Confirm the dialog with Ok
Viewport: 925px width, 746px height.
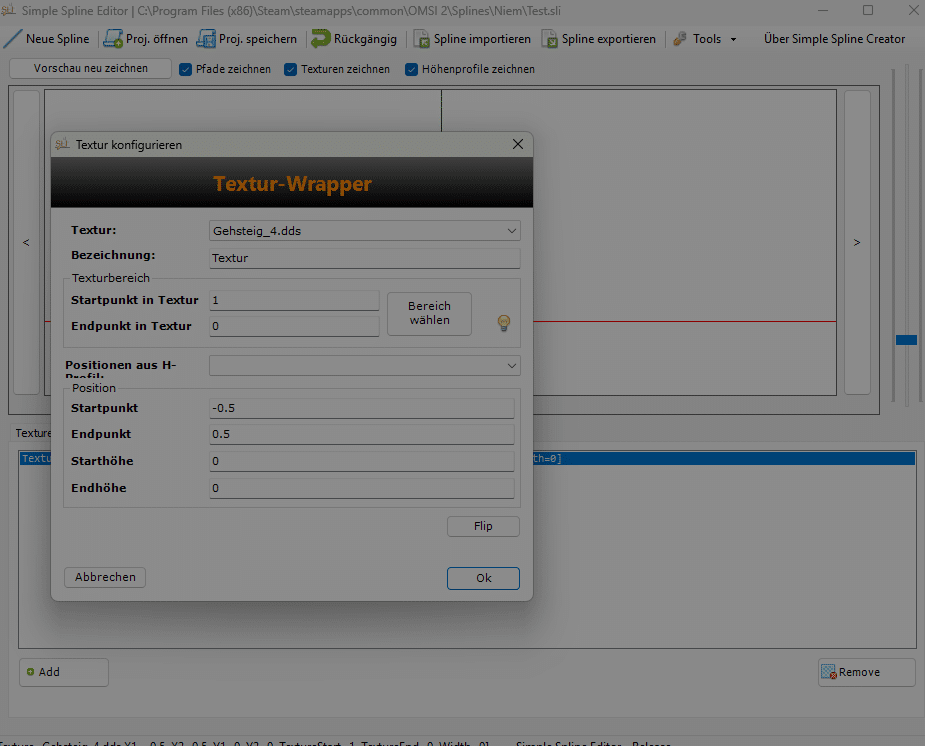click(x=483, y=578)
